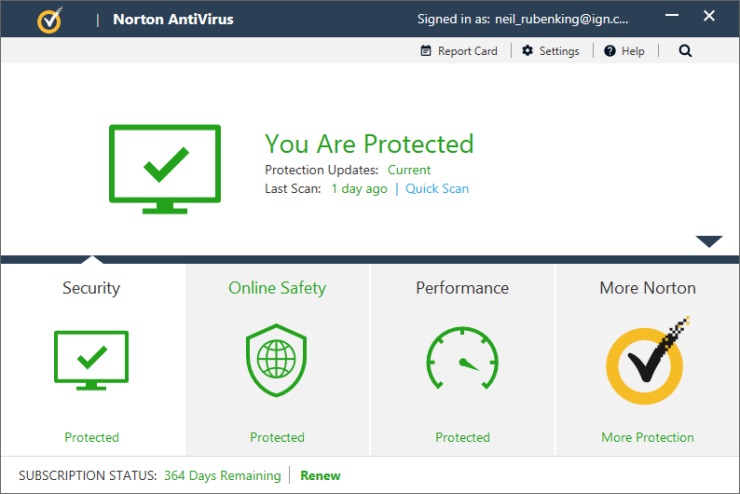Viewport: 740px width, 494px height.
Task: Click the Security monitor checkmark icon
Action: coord(91,360)
